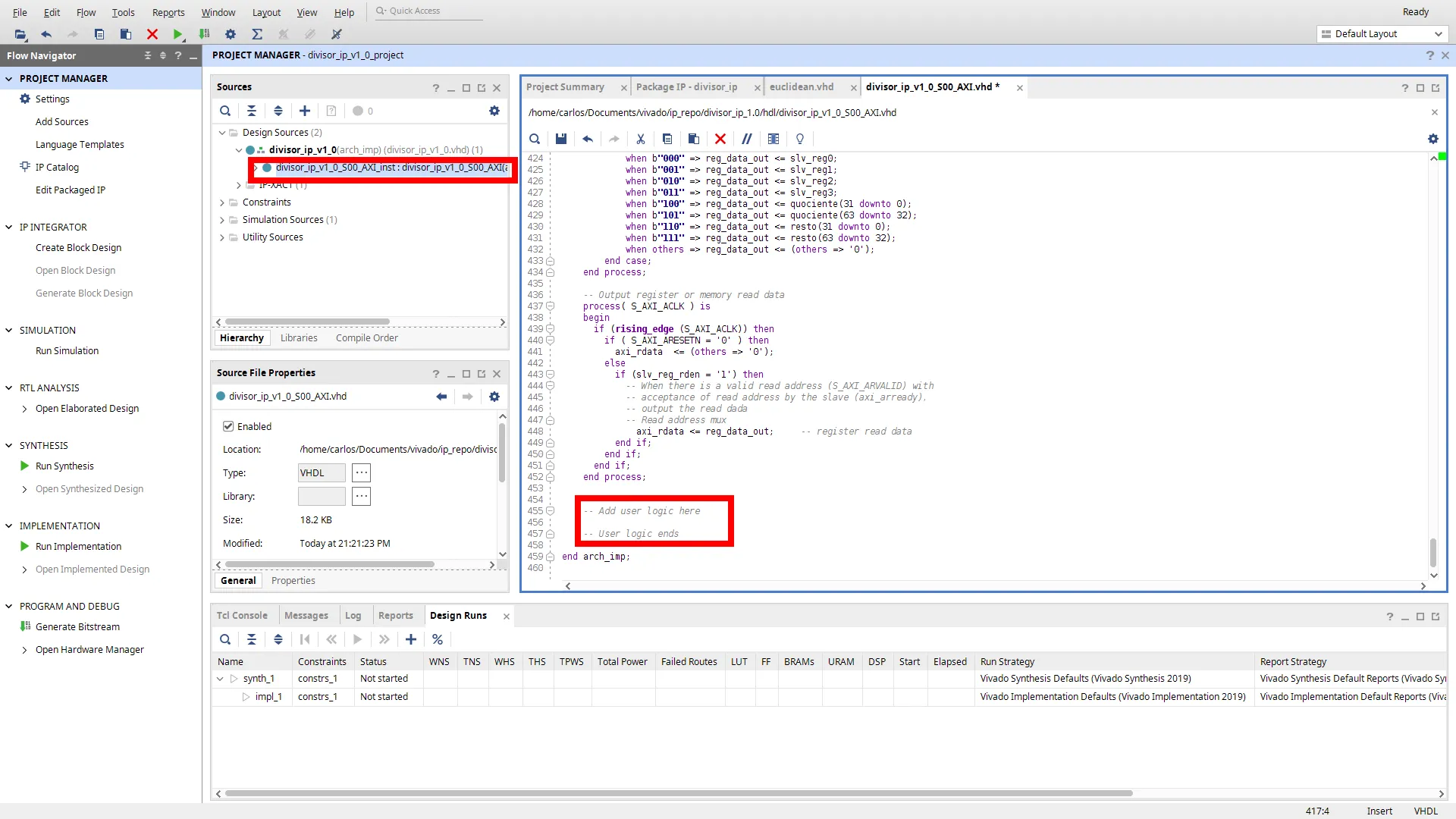
Task: Switch to the euclidean.vhd editor tab
Action: pos(802,87)
